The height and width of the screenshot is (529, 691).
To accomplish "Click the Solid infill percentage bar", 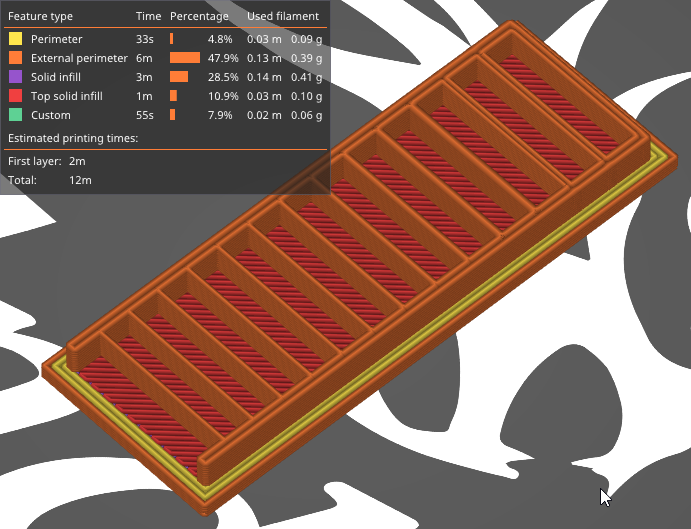I will click(x=179, y=77).
